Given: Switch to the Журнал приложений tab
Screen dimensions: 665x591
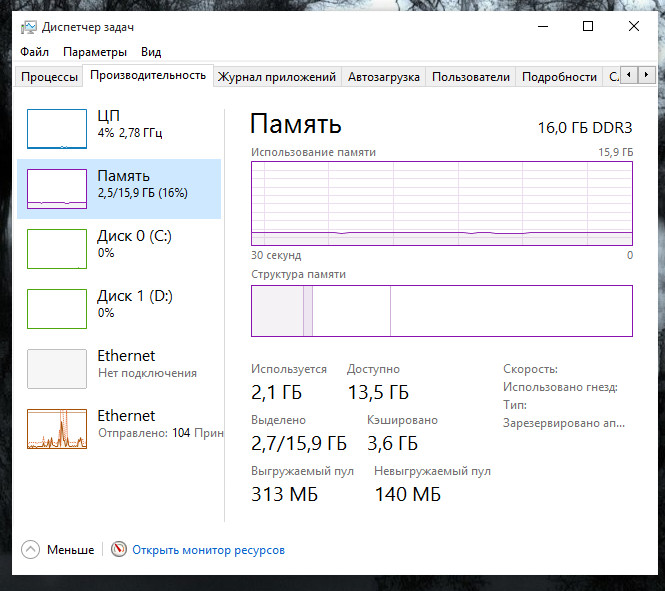Looking at the screenshot, I should pos(276,77).
